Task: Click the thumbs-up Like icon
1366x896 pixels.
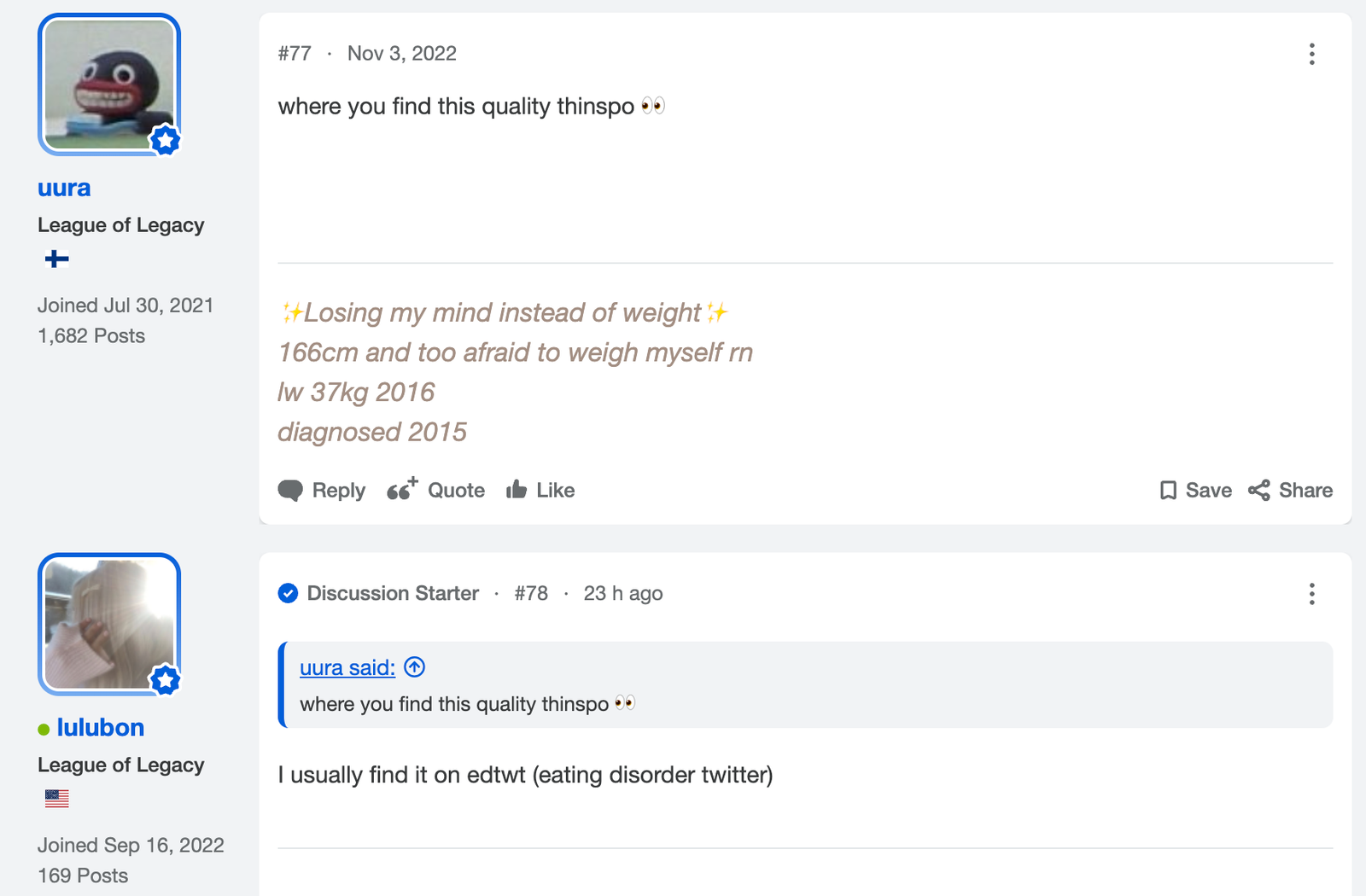Action: coord(517,489)
